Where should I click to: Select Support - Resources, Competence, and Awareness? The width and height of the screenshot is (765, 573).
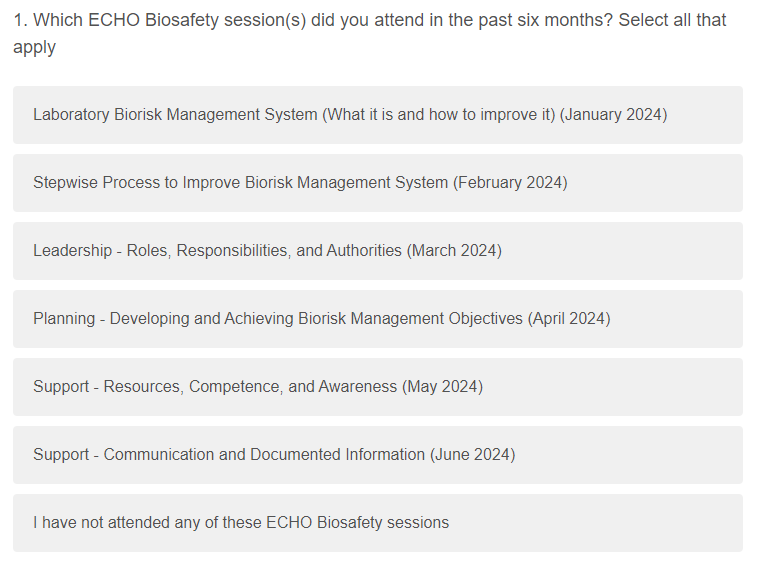pyautogui.click(x=258, y=387)
